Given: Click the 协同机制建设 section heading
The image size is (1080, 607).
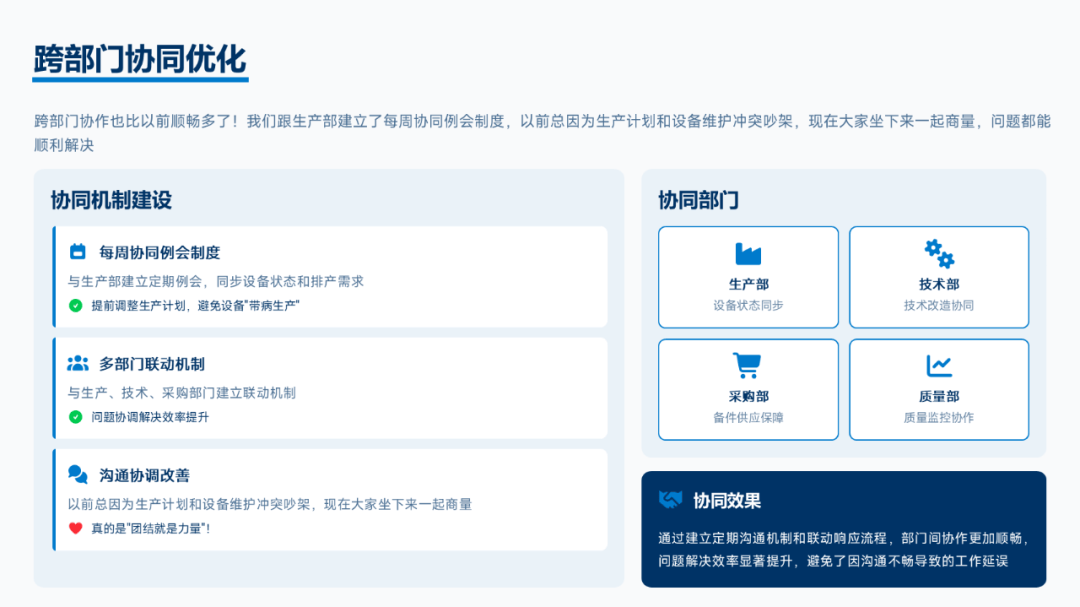Looking at the screenshot, I should click(x=111, y=200).
